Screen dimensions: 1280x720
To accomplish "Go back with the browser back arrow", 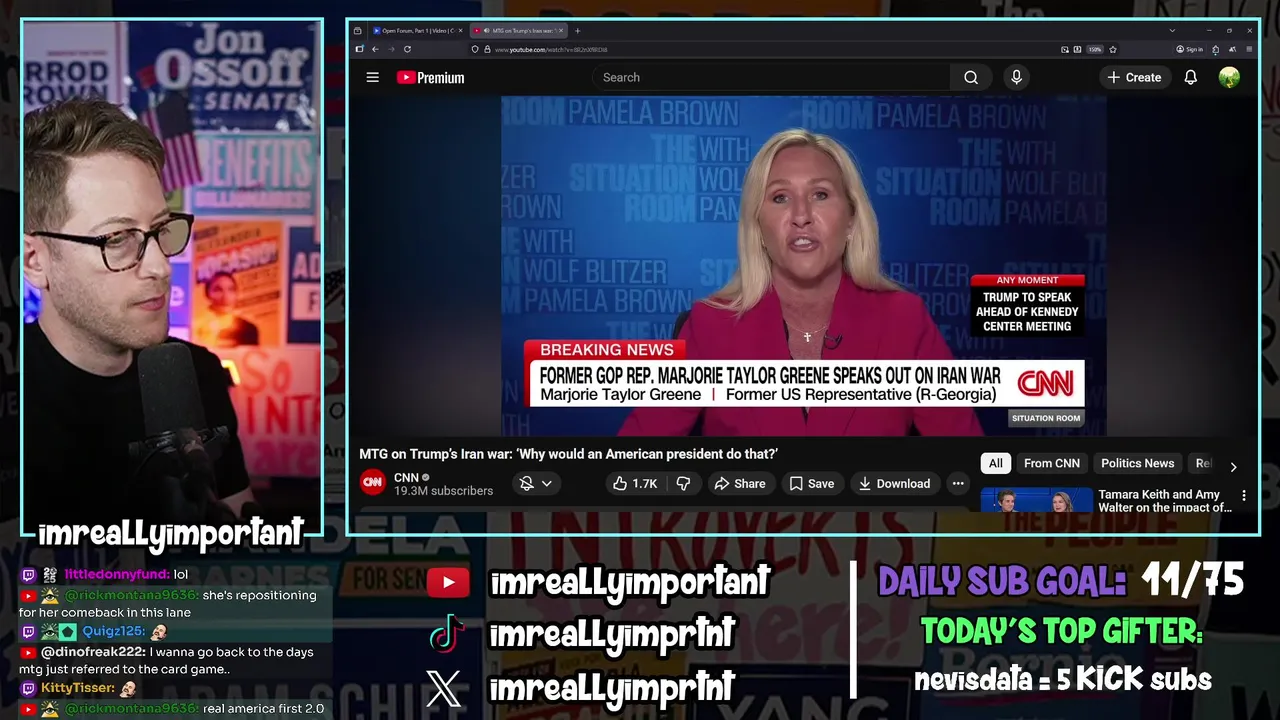I will (x=375, y=49).
